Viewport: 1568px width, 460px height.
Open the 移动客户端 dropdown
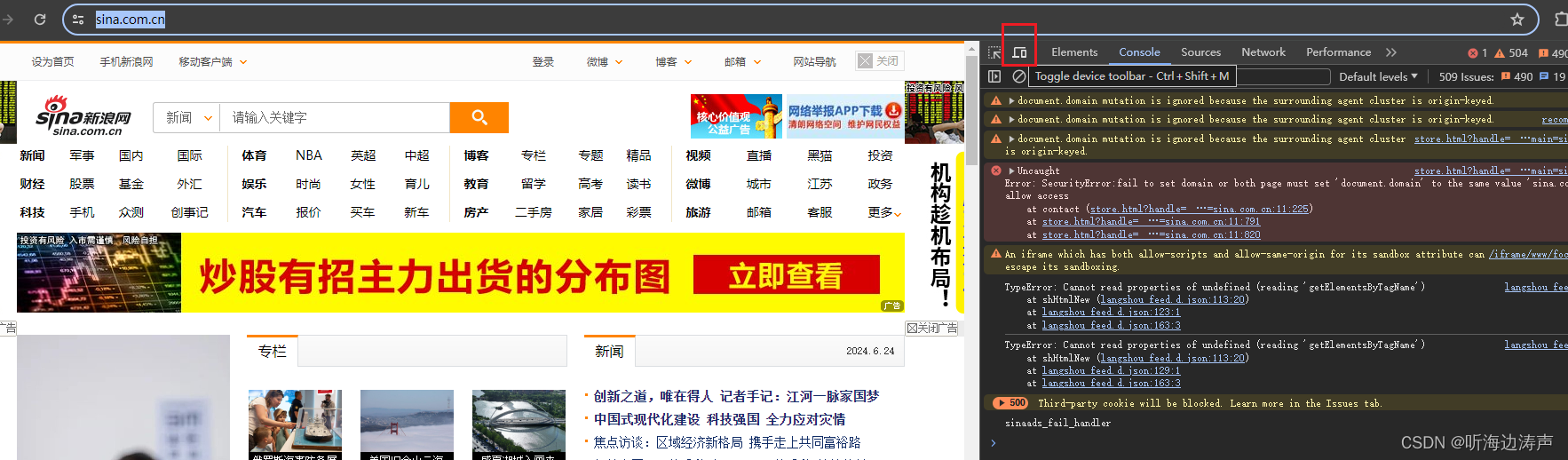pyautogui.click(x=213, y=62)
